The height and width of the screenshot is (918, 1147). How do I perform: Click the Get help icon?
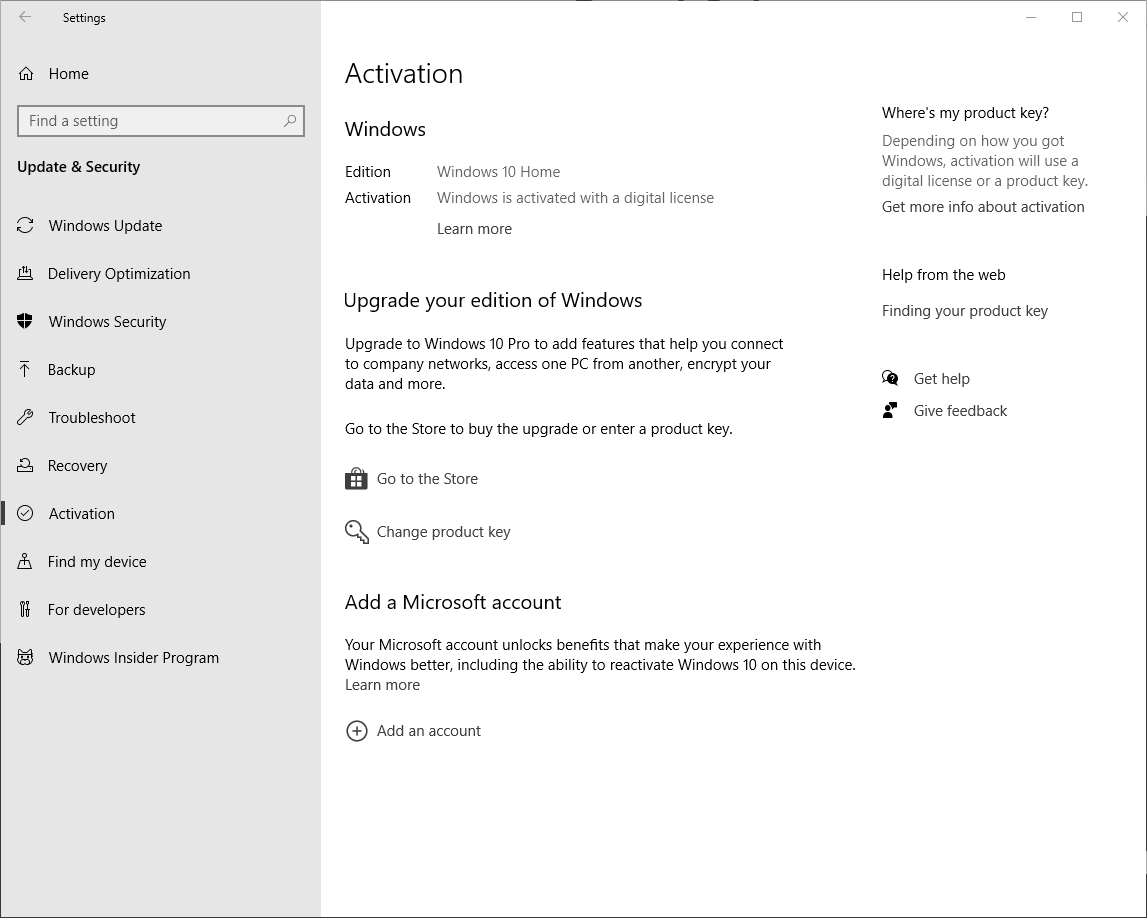pos(889,378)
